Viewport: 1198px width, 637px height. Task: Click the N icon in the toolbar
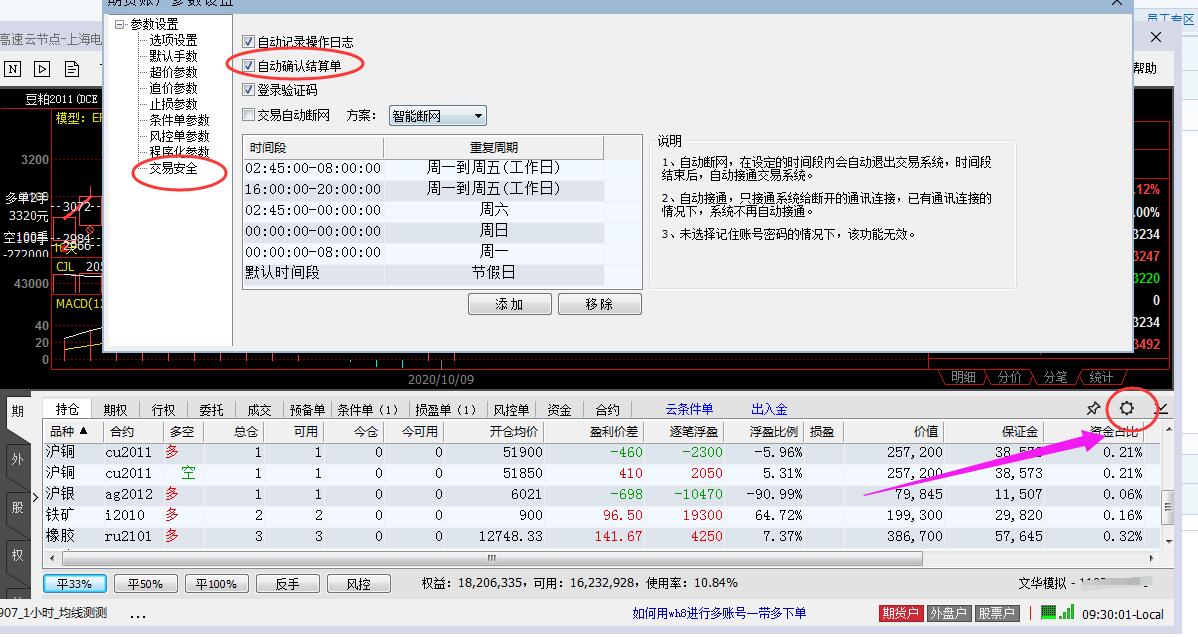coord(13,69)
